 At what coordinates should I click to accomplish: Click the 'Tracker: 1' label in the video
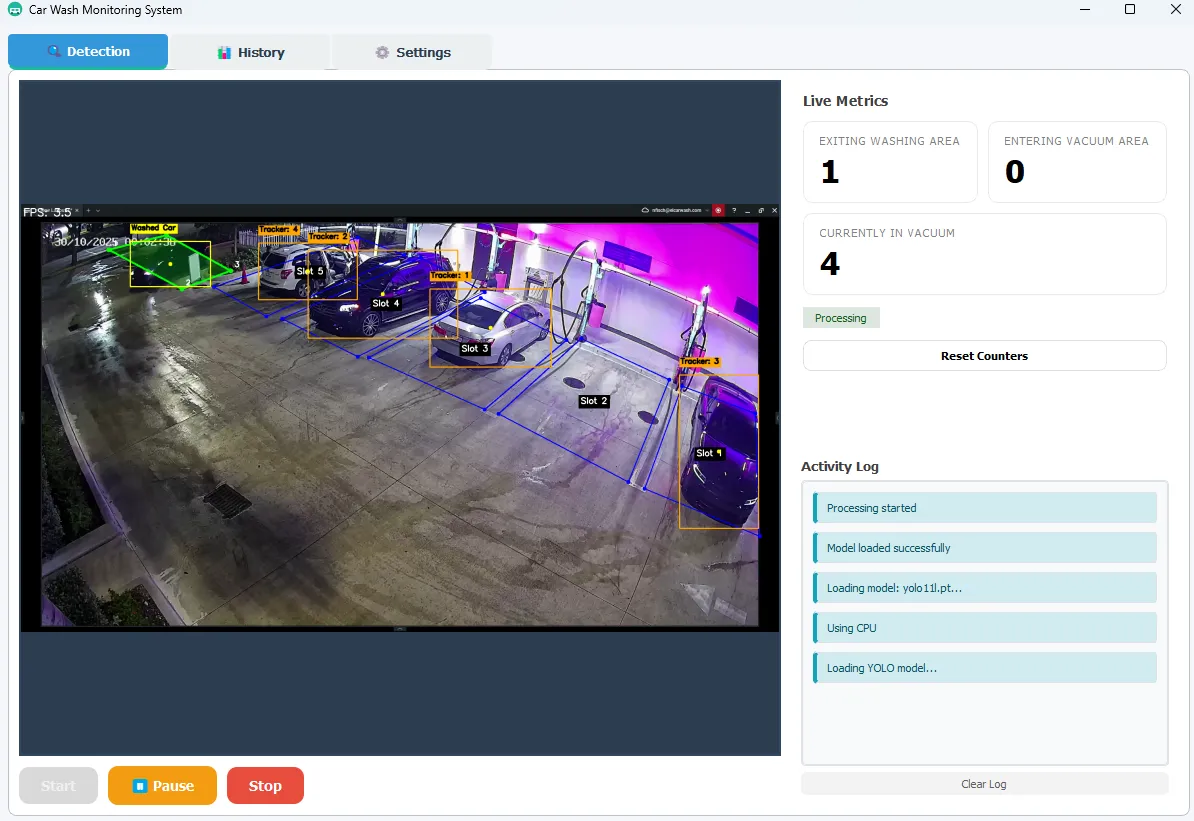click(450, 275)
